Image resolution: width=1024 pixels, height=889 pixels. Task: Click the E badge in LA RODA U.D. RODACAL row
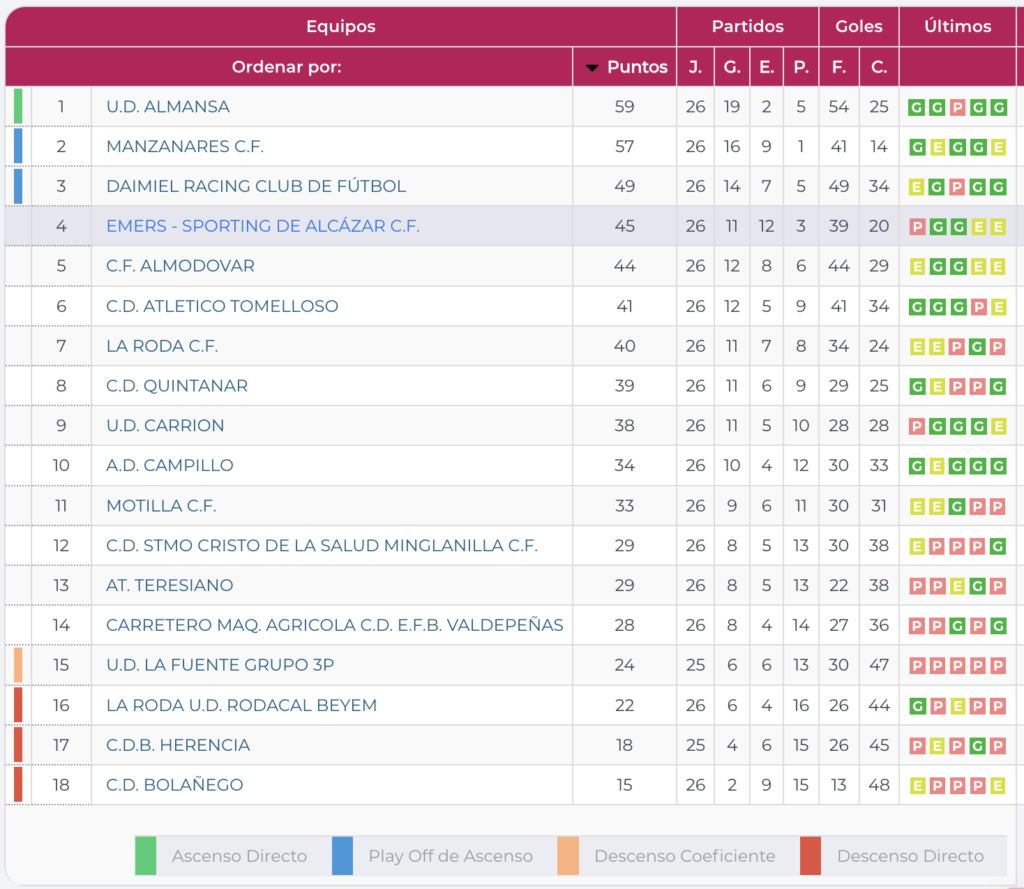[957, 706]
